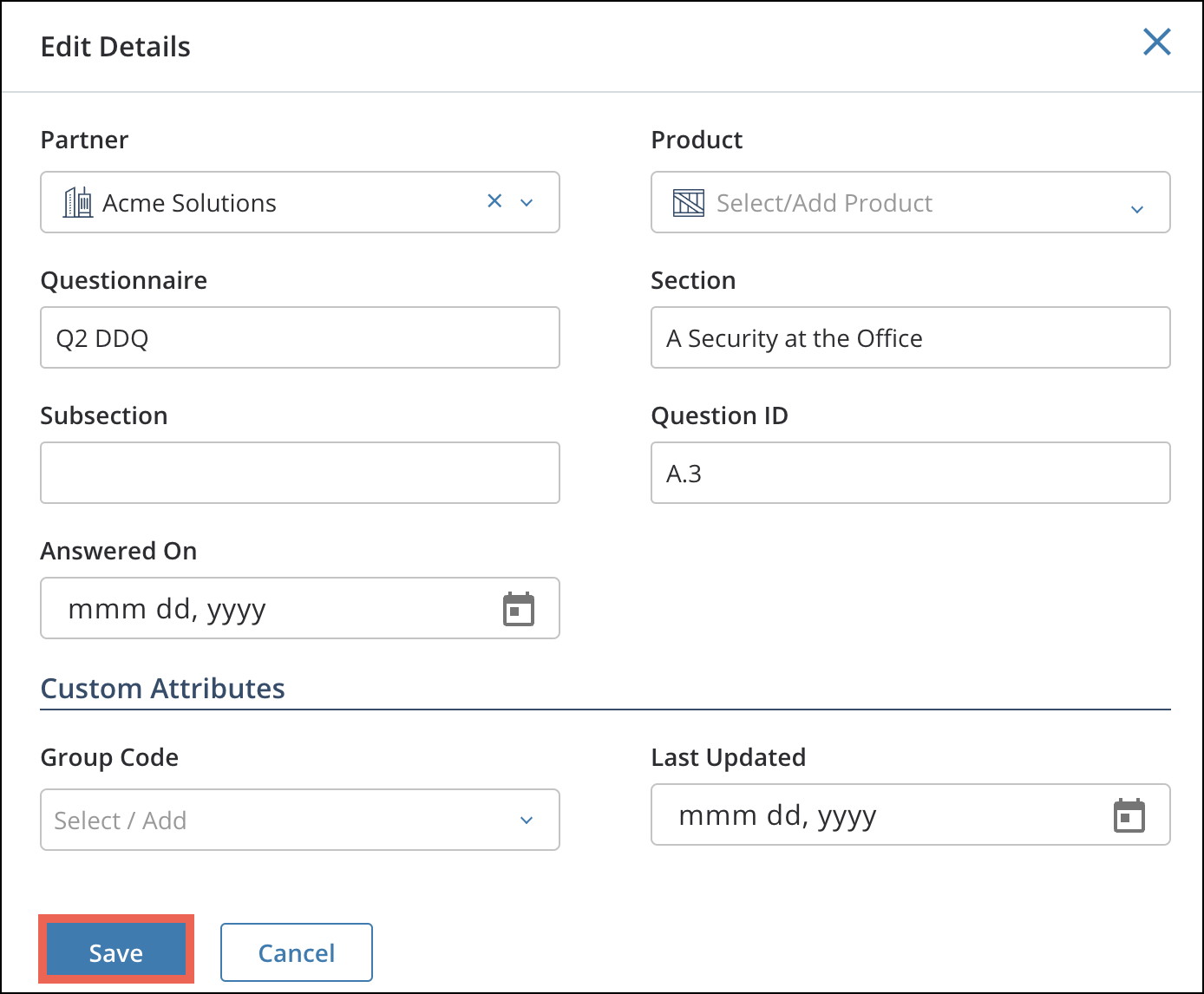Close the Edit Details dialog
Viewport: 1204px width, 994px height.
(x=1156, y=42)
